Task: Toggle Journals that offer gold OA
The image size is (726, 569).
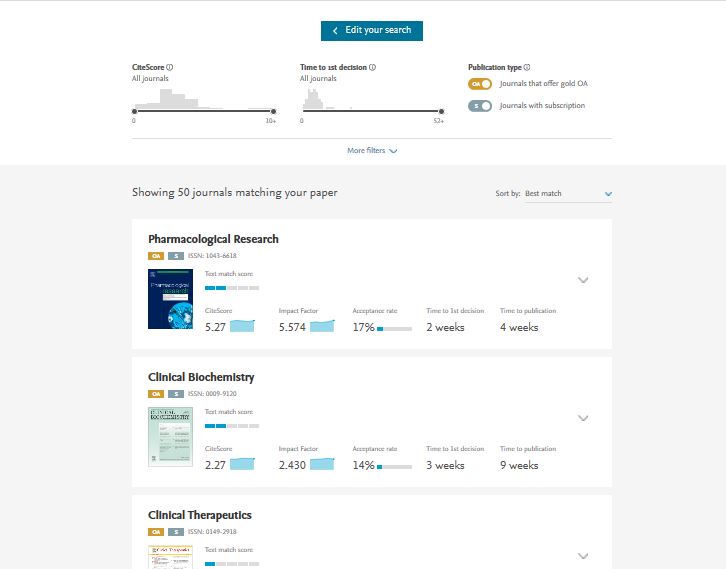Action: (480, 84)
